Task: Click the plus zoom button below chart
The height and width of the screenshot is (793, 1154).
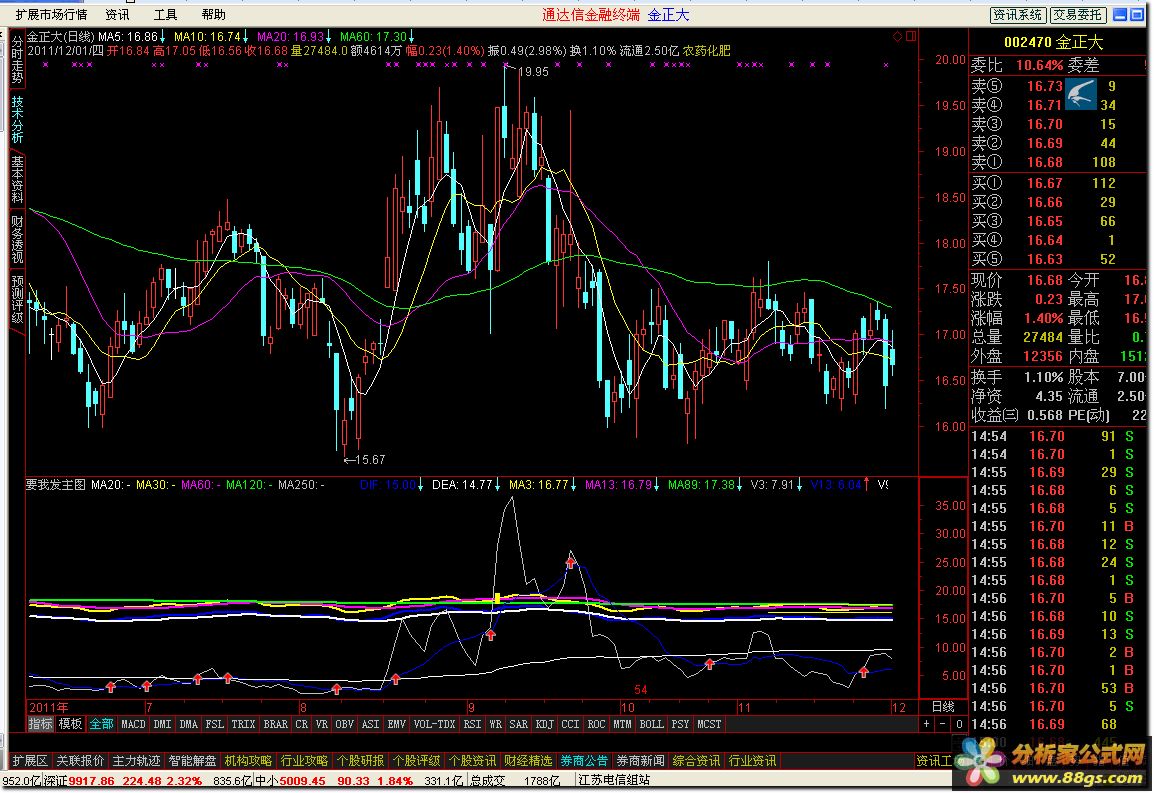Action: pos(927,725)
